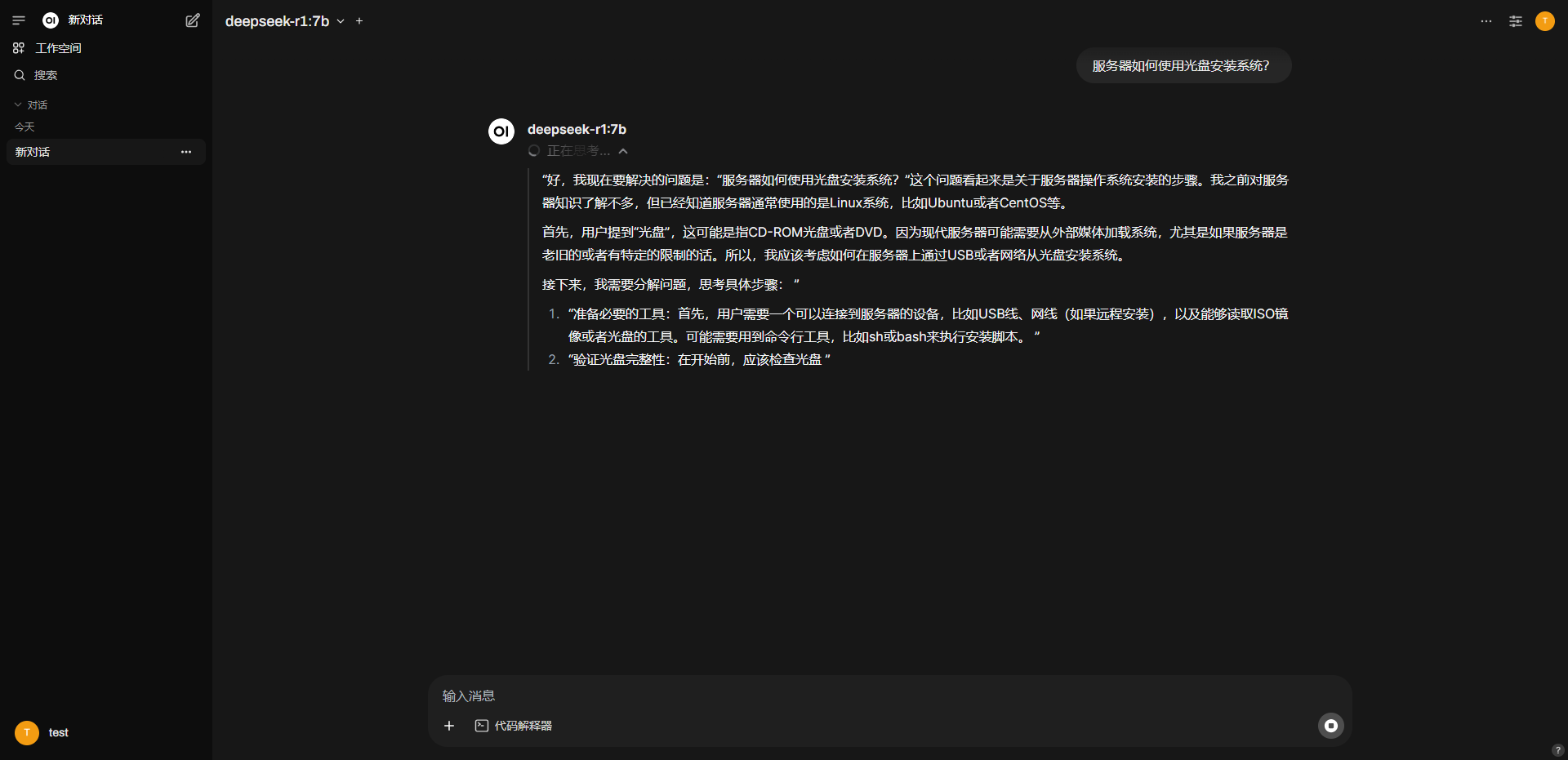Open the help question mark button
Image resolution: width=1568 pixels, height=760 pixels.
click(x=1557, y=750)
